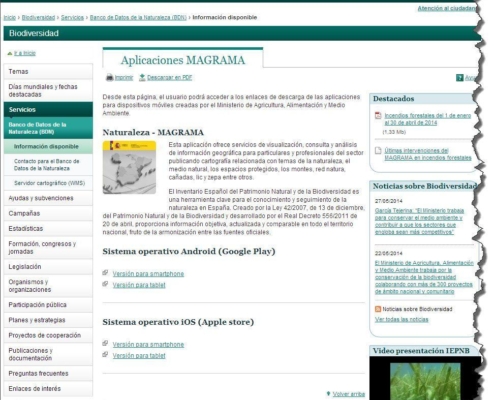Open Campañas in the side menu
The height and width of the screenshot is (400, 495).
48,213
